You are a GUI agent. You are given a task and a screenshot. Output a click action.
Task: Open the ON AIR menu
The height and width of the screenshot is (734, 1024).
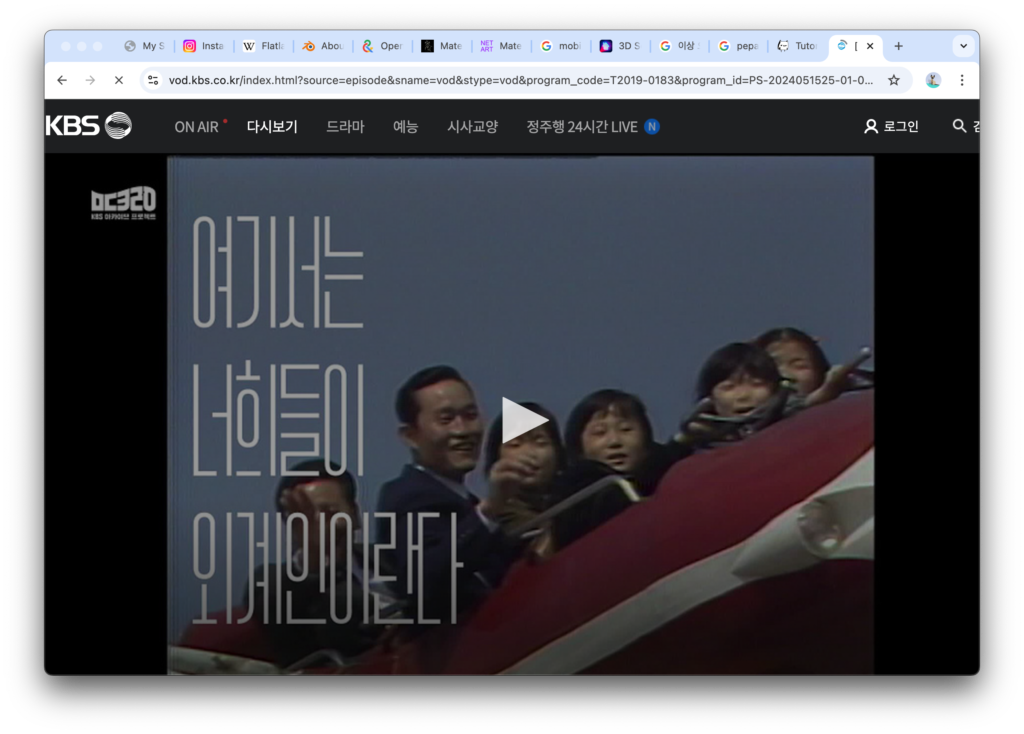tap(197, 127)
